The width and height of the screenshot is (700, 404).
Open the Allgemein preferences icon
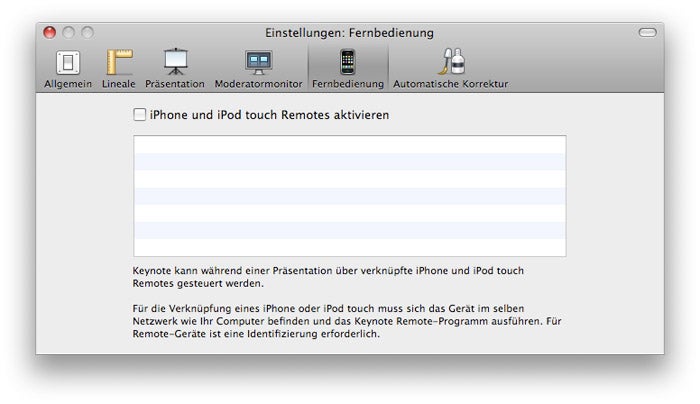(68, 62)
